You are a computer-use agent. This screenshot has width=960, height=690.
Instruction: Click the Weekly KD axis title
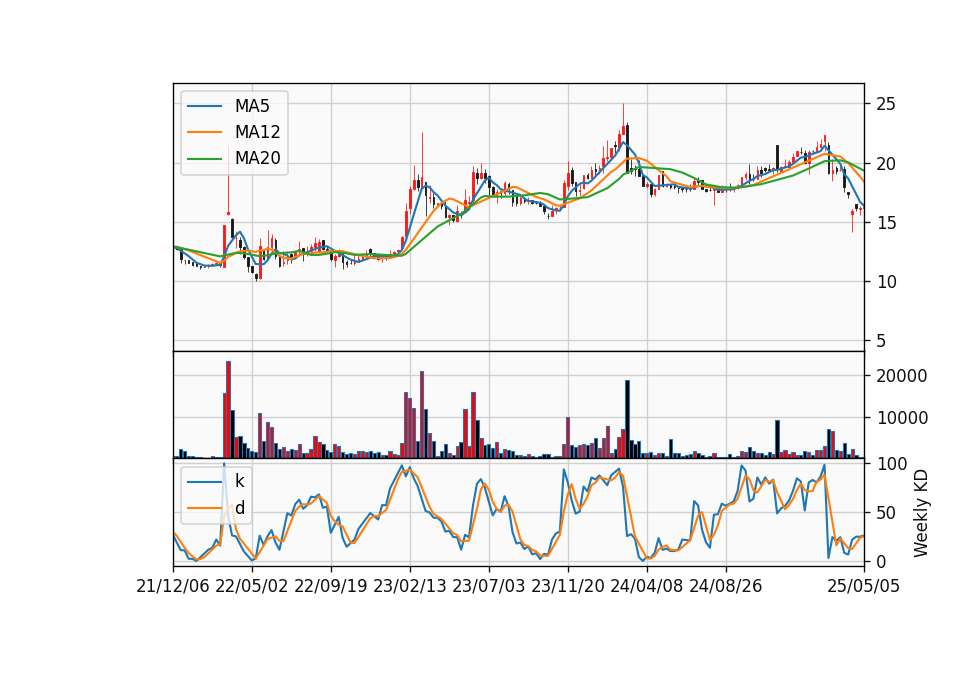pyautogui.click(x=921, y=513)
